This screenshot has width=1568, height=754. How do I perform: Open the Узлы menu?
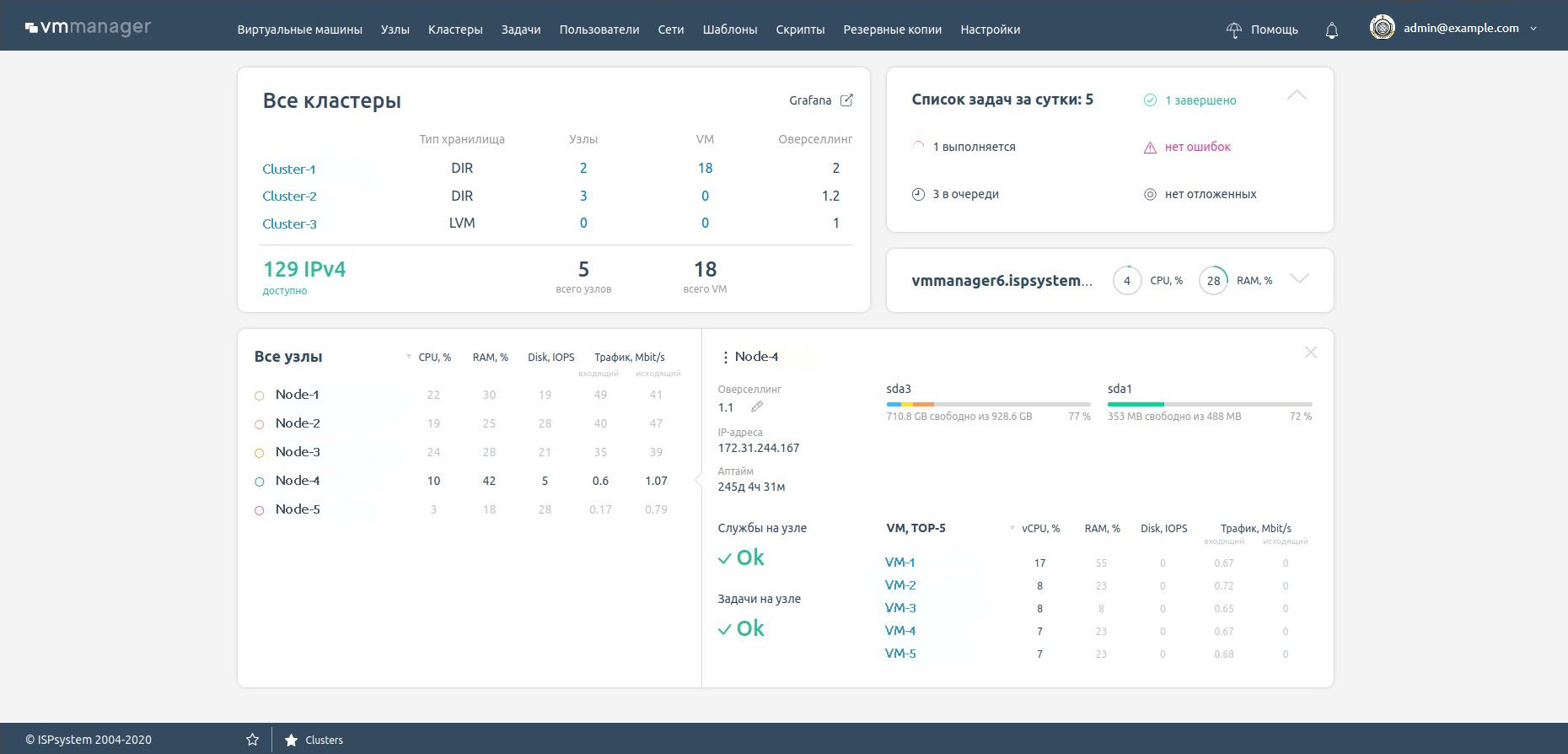click(x=395, y=30)
